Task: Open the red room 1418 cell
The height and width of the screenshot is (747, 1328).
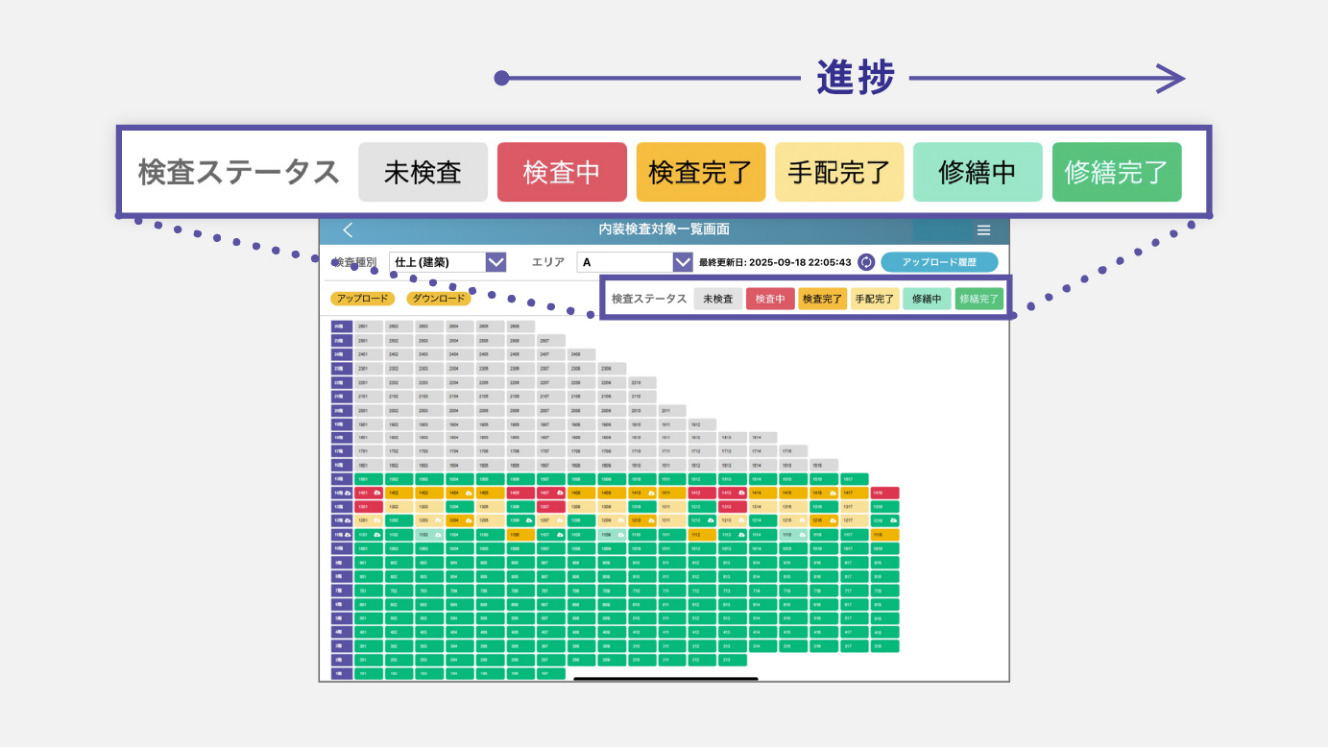Action: [x=884, y=493]
